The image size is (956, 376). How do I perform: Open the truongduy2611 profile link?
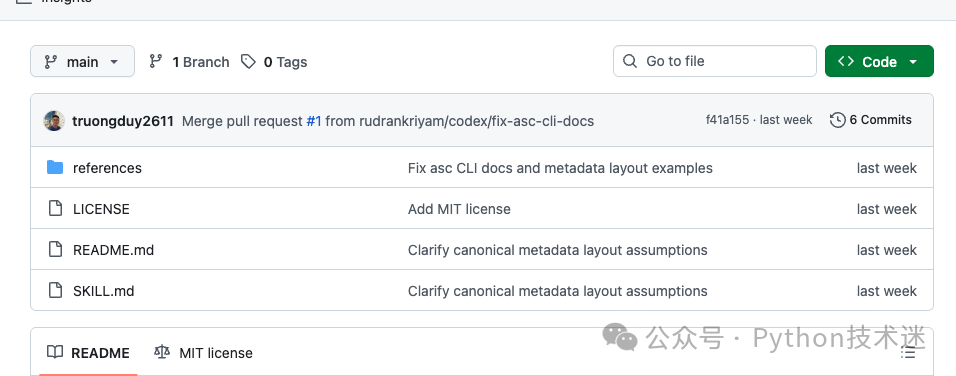coord(123,121)
